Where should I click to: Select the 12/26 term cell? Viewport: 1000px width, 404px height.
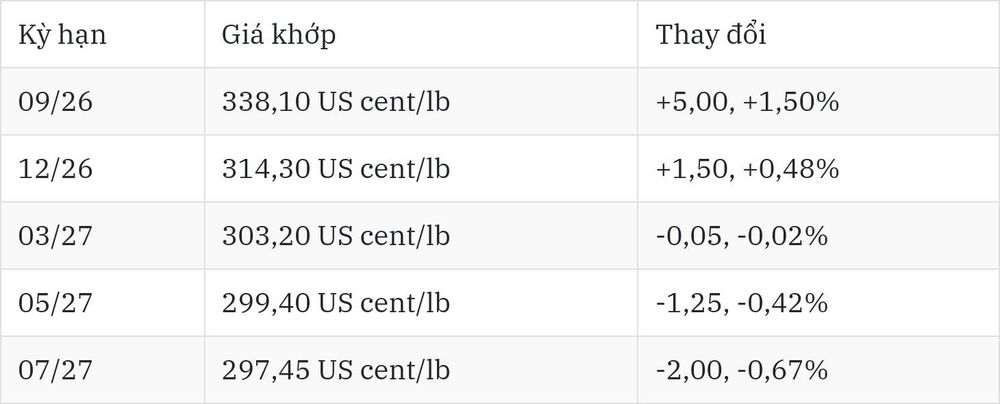tap(55, 169)
